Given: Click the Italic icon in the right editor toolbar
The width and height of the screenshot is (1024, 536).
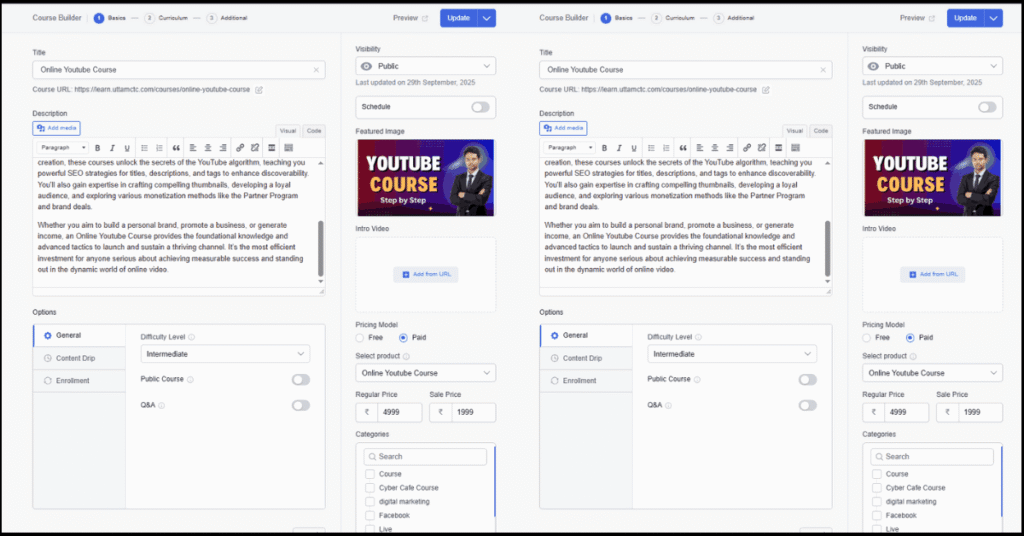Looking at the screenshot, I should [x=619, y=148].
